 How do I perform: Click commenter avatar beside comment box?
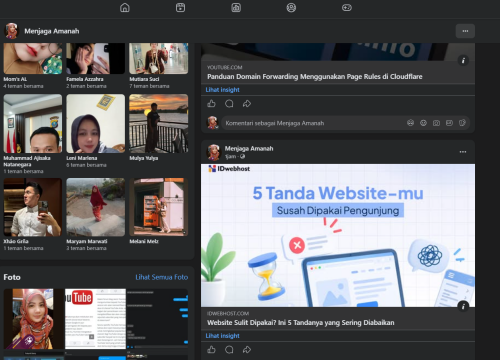[212, 123]
